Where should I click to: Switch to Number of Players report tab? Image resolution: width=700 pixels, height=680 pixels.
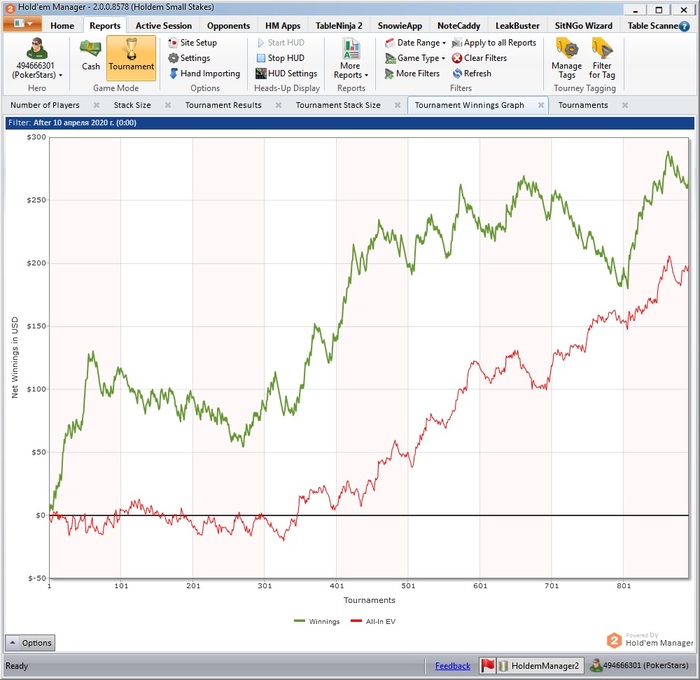(x=45, y=105)
